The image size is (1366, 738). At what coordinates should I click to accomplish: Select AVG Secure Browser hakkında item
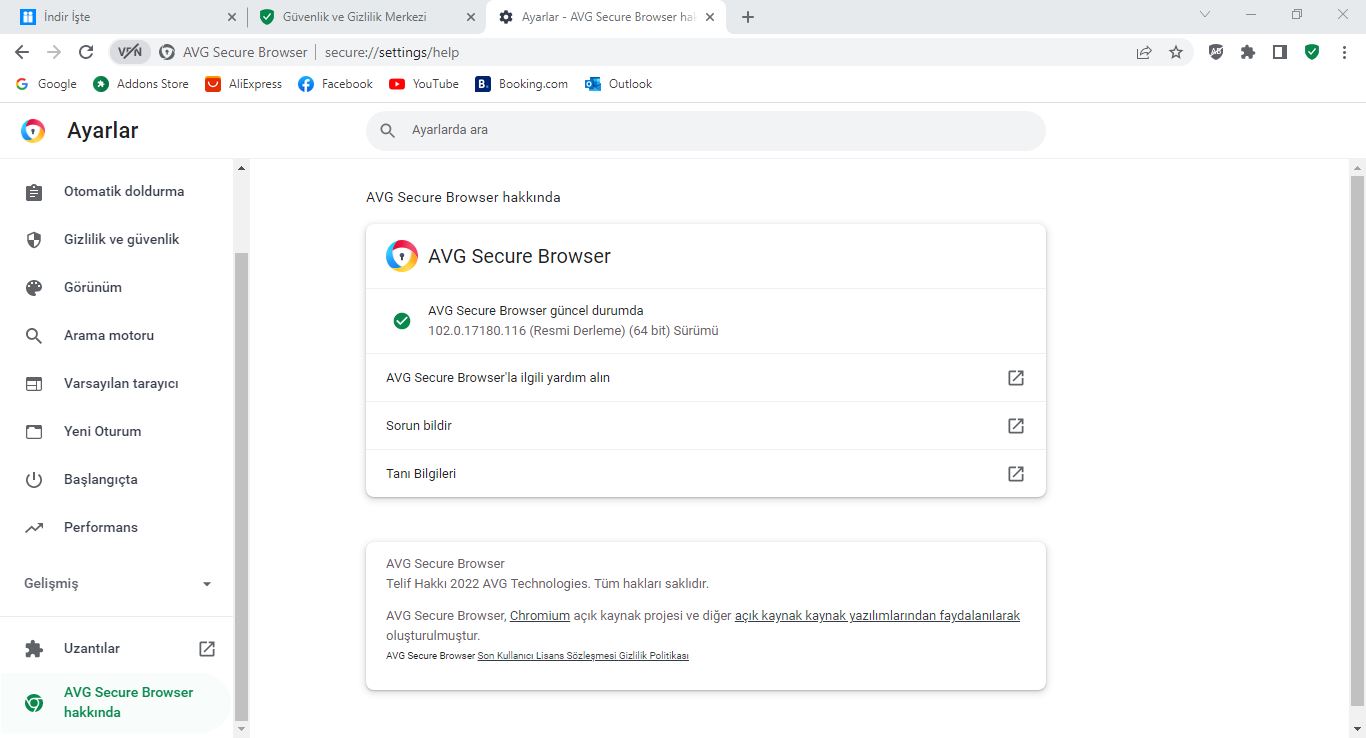click(x=117, y=702)
